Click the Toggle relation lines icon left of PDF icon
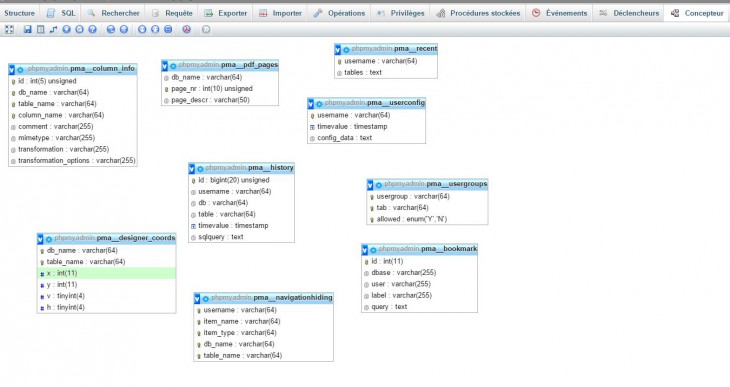The height and width of the screenshot is (387, 730). click(x=168, y=29)
